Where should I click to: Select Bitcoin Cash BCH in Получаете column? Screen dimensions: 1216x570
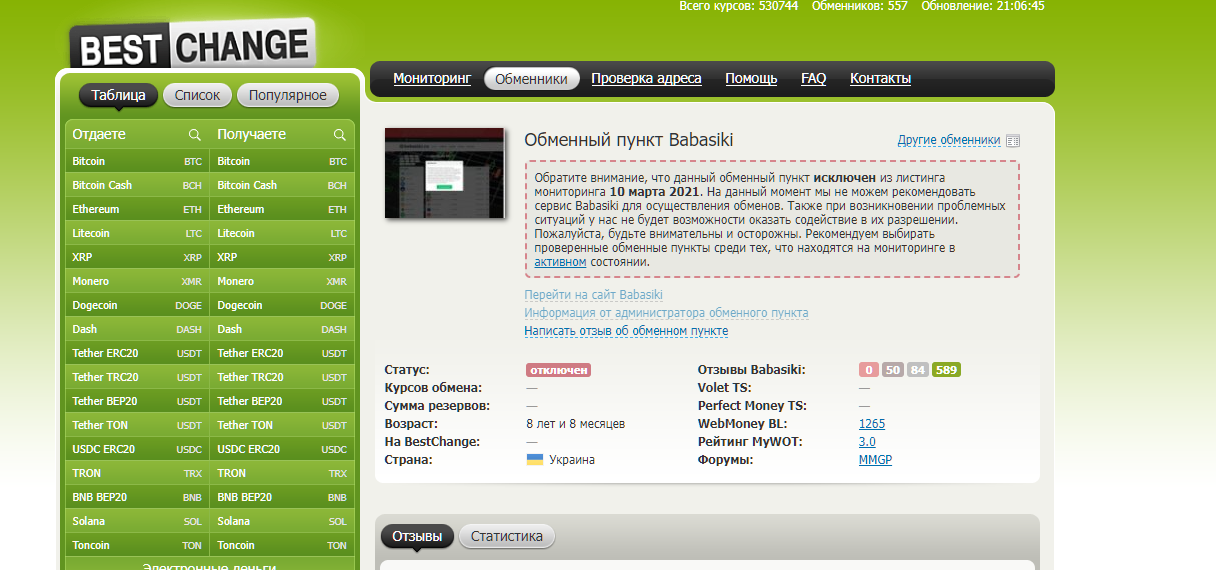(x=282, y=185)
